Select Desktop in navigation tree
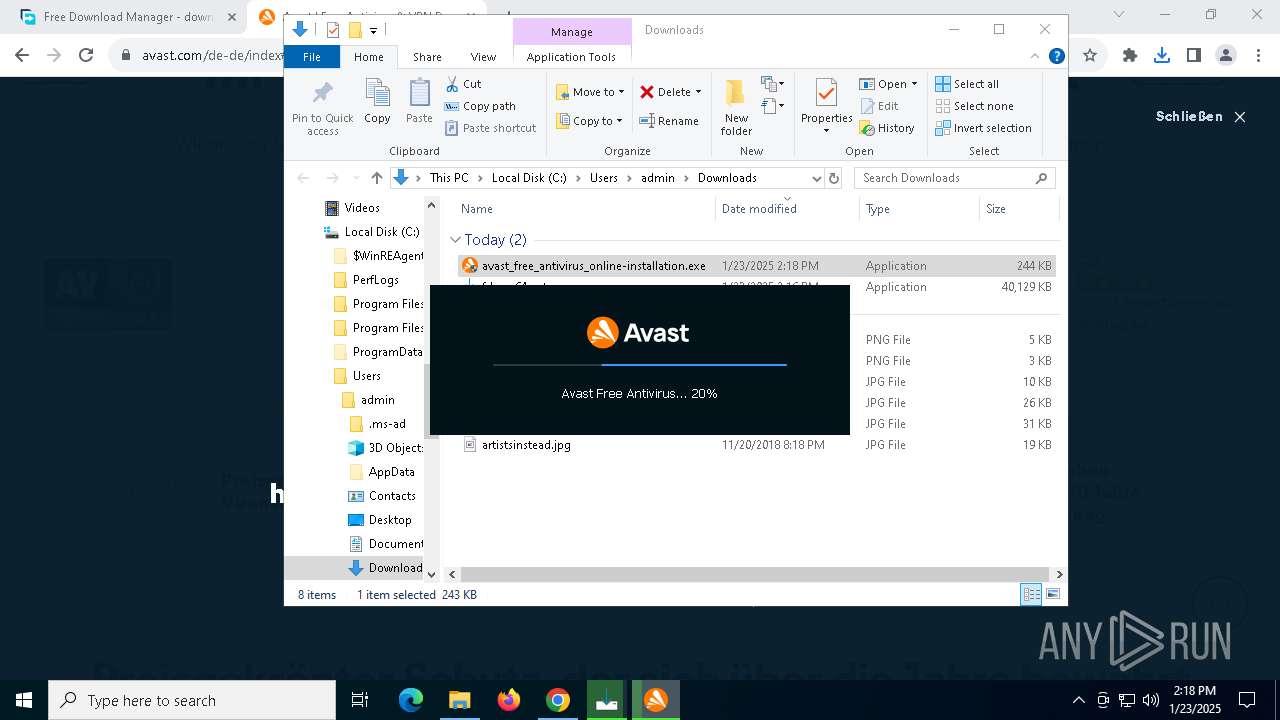Screen dimensions: 1280x720 click(x=379, y=520)
